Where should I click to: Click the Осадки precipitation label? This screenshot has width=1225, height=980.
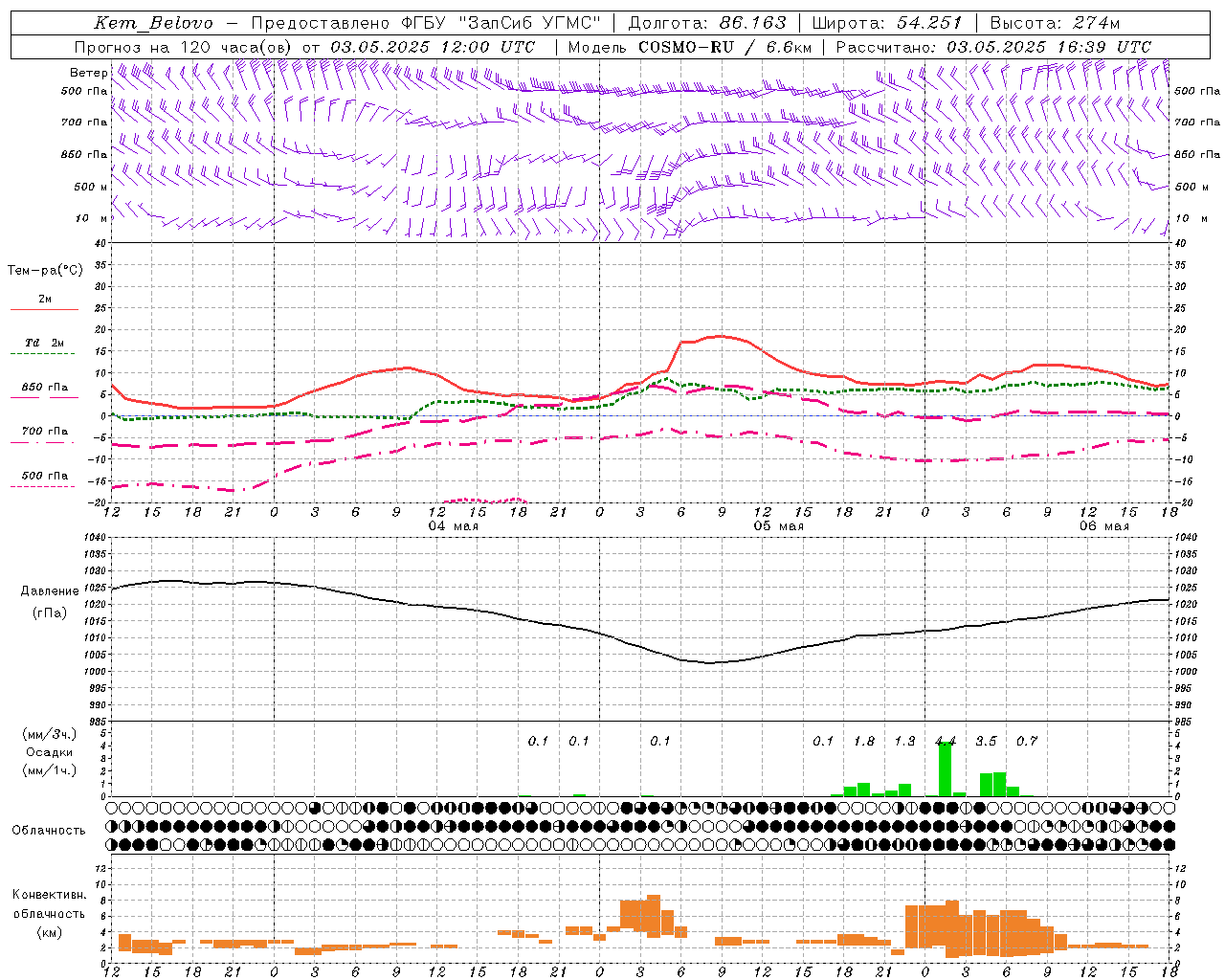pyautogui.click(x=49, y=752)
